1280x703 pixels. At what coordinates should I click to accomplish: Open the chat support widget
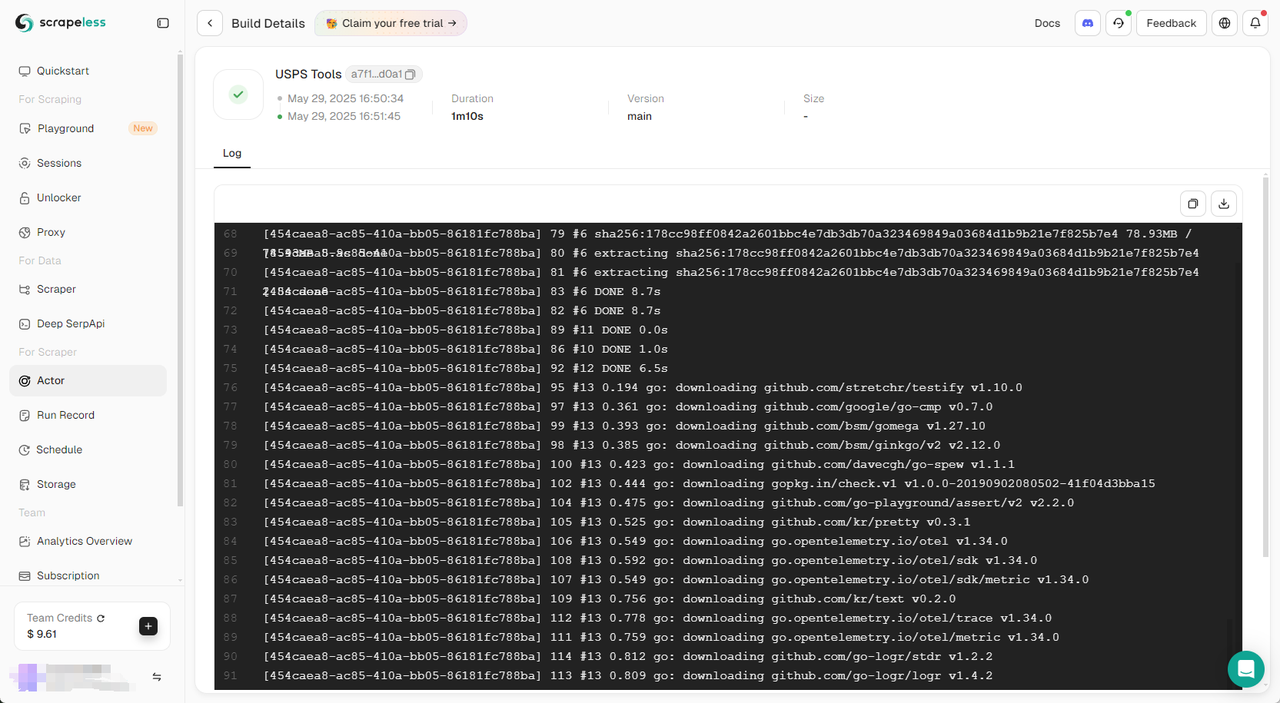[x=1246, y=668]
